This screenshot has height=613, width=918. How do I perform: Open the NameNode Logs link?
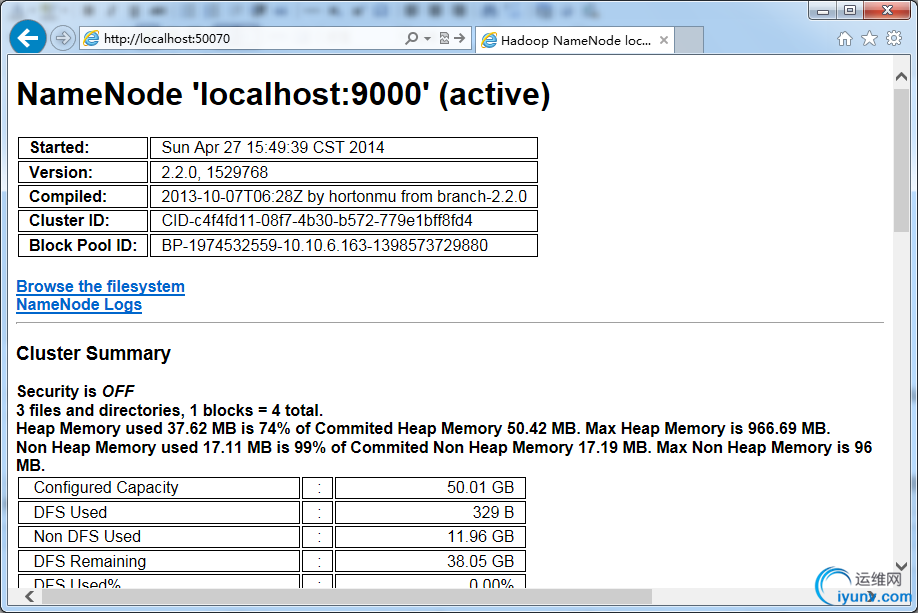79,304
